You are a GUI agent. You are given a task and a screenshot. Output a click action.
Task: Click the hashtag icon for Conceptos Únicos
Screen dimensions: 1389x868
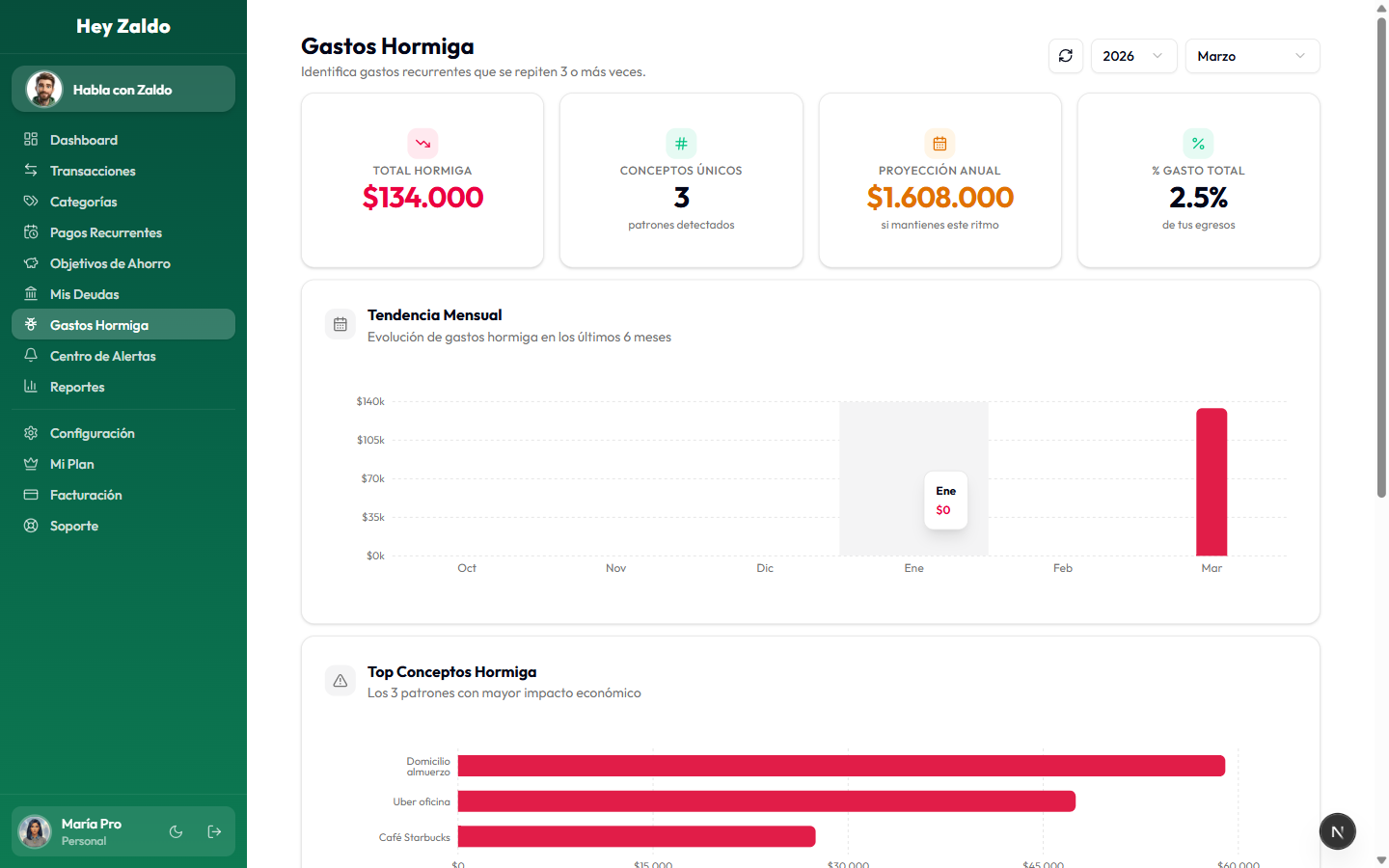(681, 144)
